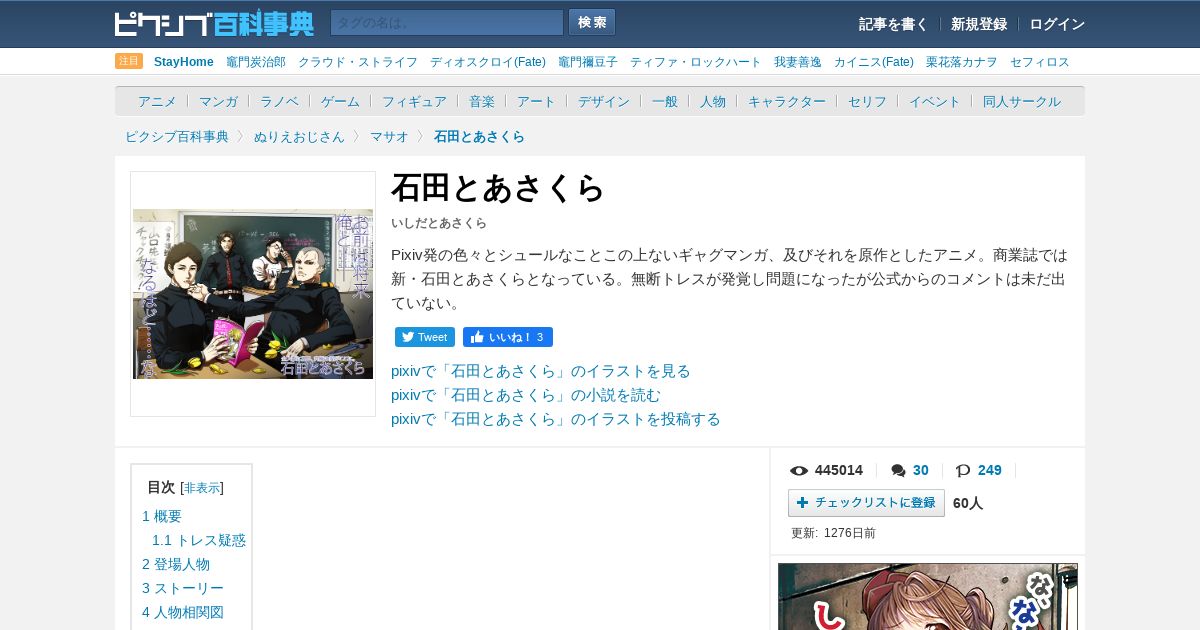1200x630 pixels.
Task: Open the ディオスクロイ(Fate) trending tag
Action: coord(488,62)
